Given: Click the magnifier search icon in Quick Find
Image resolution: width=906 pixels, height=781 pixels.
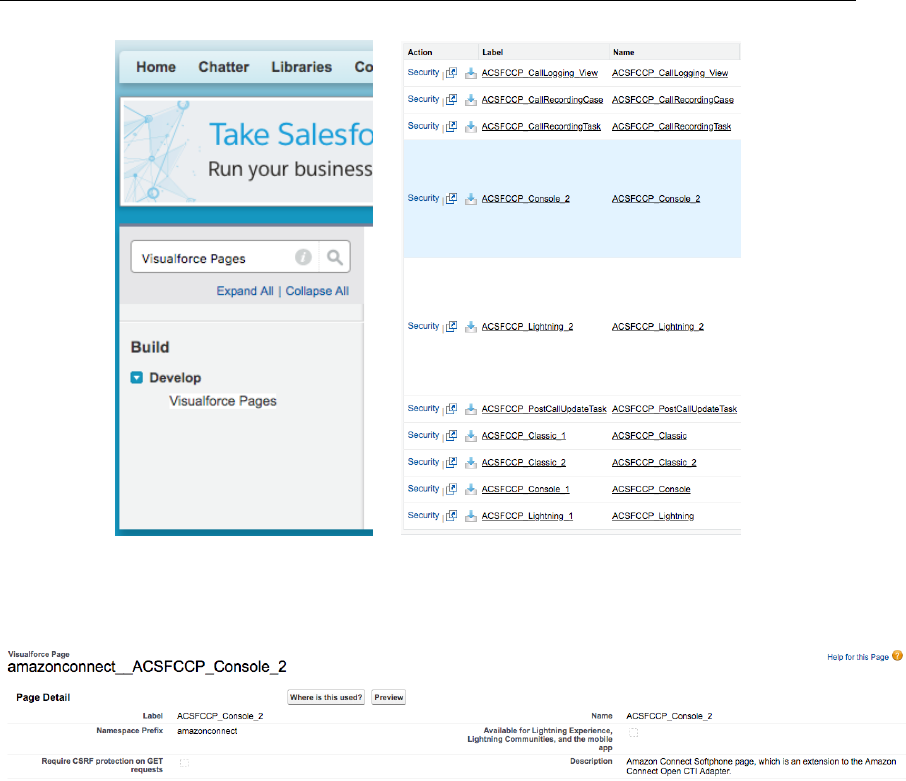Looking at the screenshot, I should pos(335,257).
